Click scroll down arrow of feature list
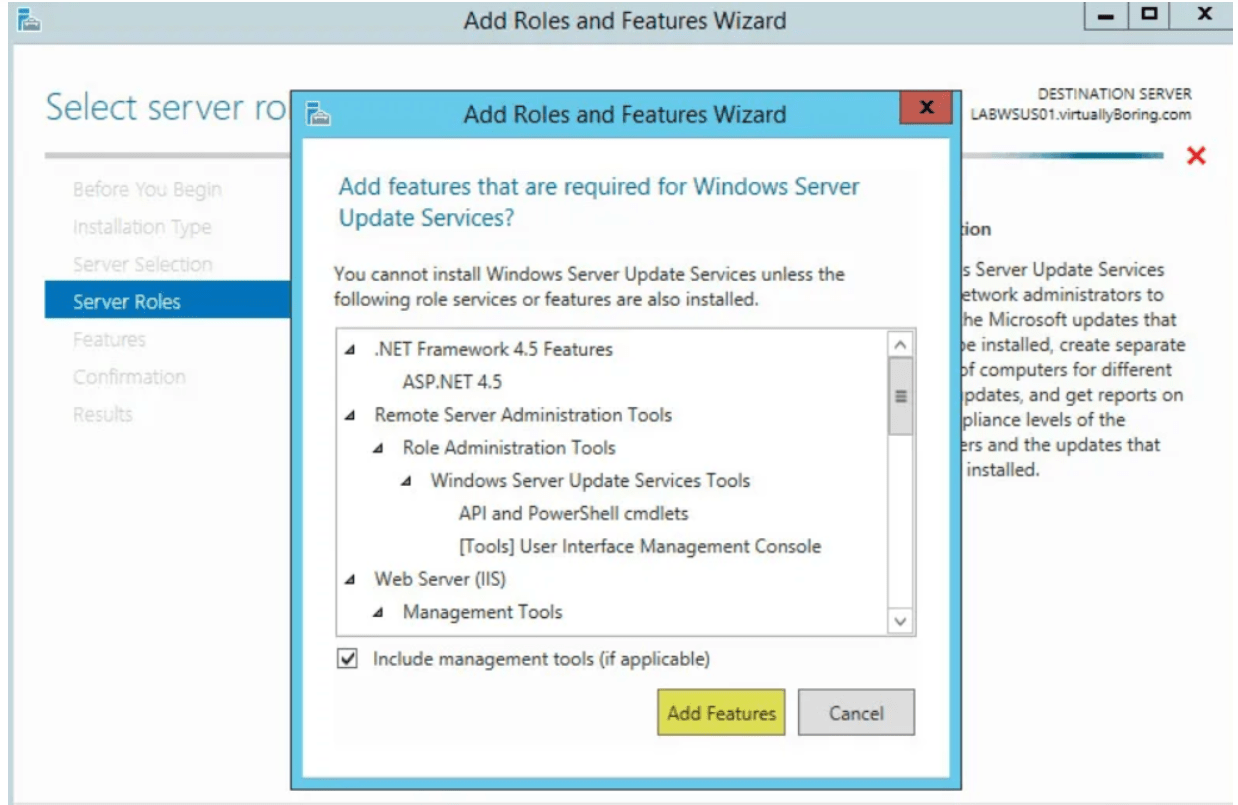Viewport: 1238px width, 805px height. (901, 621)
